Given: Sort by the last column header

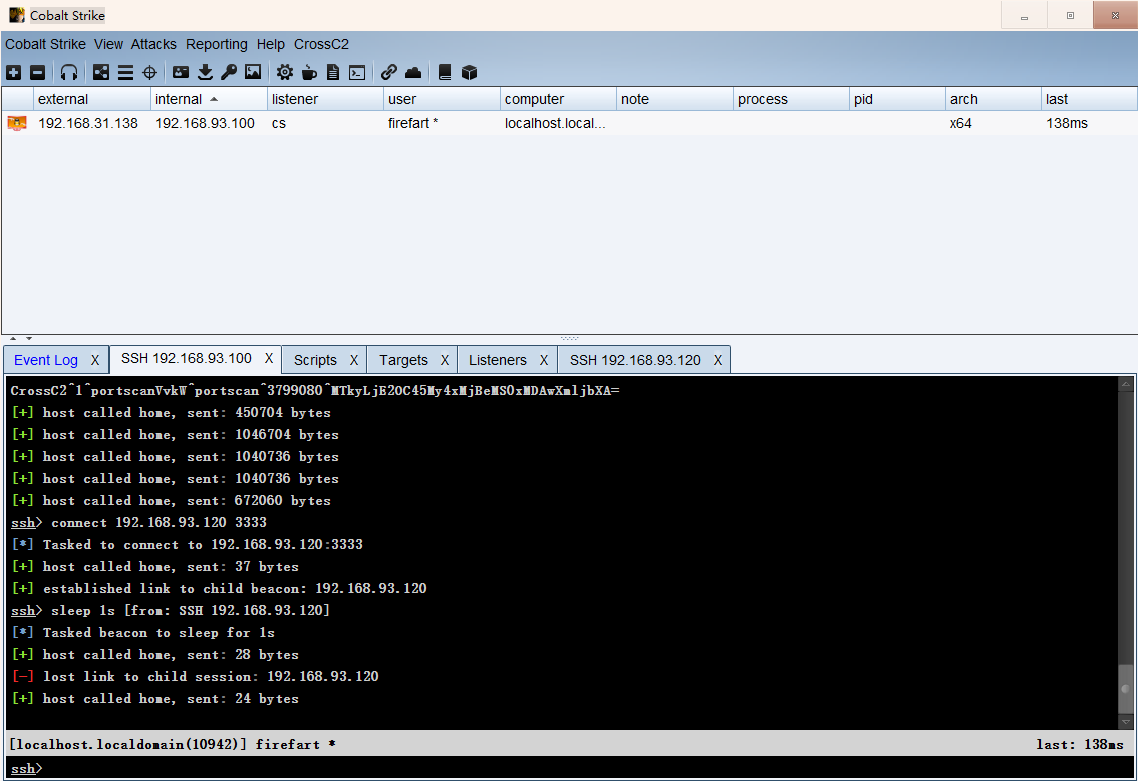Looking at the screenshot, I should tap(1089, 99).
